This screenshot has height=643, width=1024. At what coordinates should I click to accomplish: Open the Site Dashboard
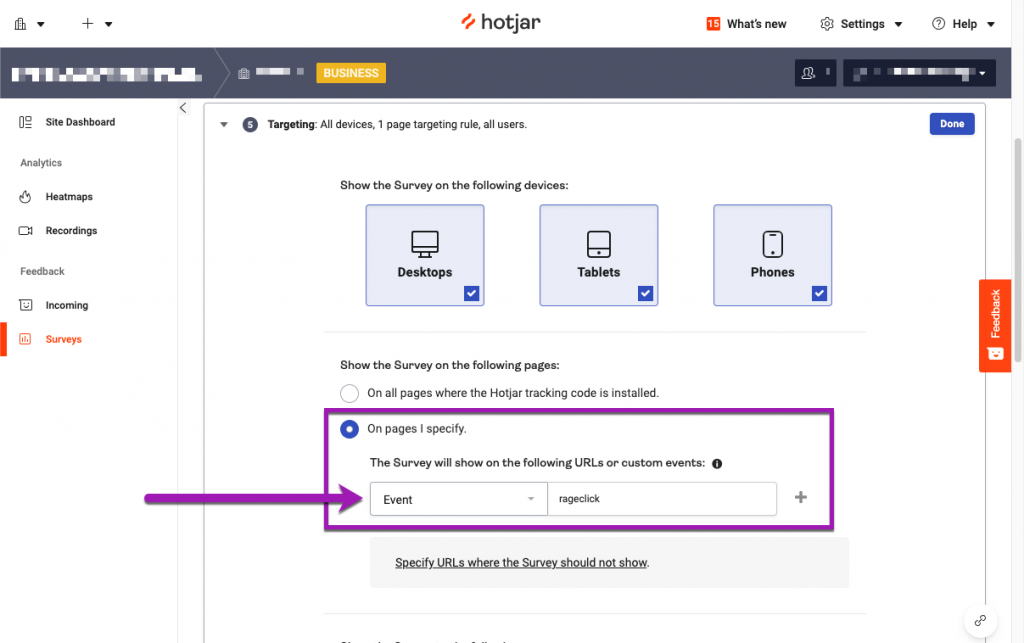[x=79, y=121]
